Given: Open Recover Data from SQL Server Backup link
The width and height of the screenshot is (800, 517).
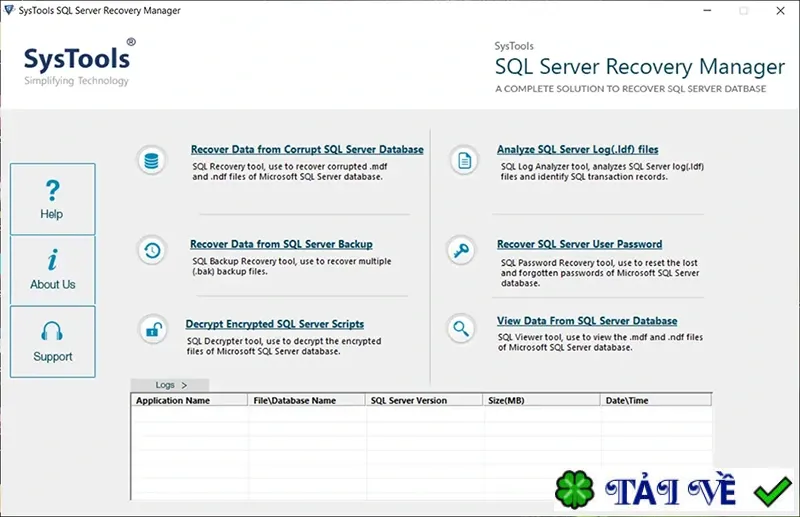Looking at the screenshot, I should click(281, 244).
